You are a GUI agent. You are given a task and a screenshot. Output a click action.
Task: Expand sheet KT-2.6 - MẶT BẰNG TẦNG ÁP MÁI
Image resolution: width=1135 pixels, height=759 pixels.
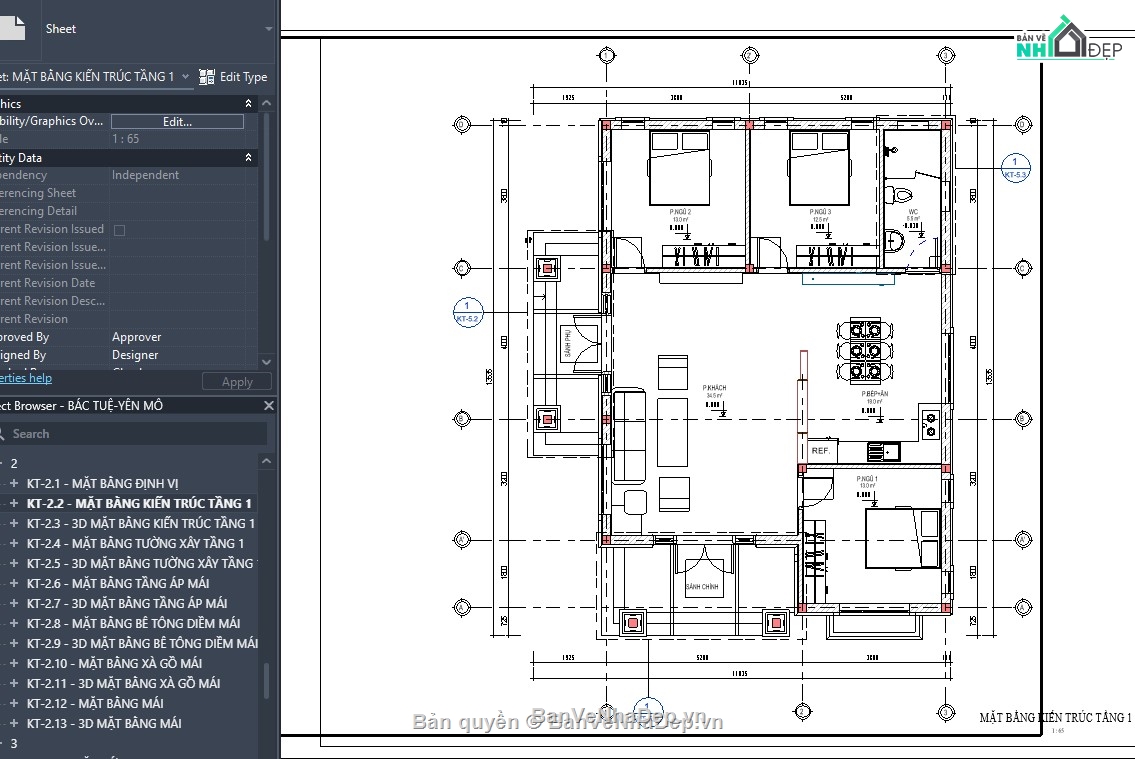14,583
